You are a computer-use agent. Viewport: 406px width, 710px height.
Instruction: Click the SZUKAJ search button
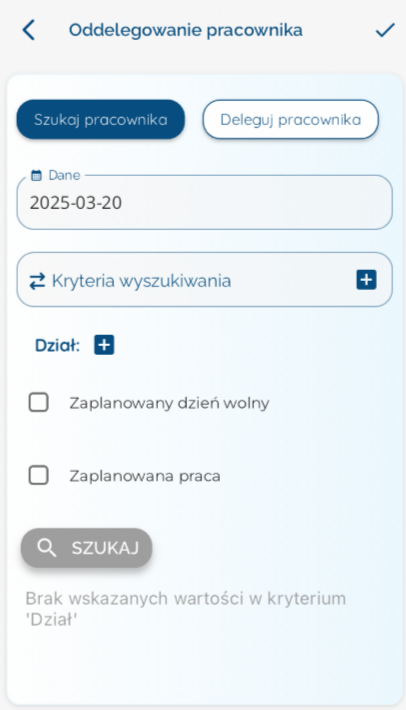[x=86, y=548]
